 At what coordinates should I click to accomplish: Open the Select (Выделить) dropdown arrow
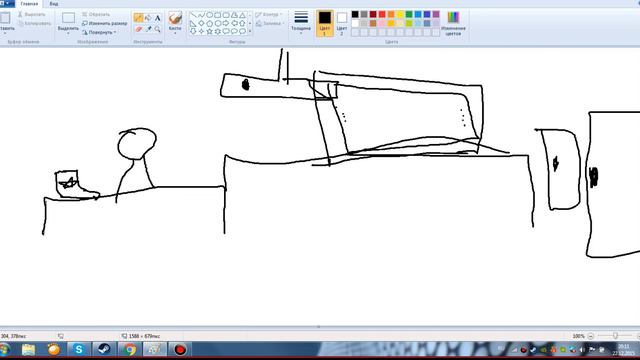pyautogui.click(x=68, y=33)
